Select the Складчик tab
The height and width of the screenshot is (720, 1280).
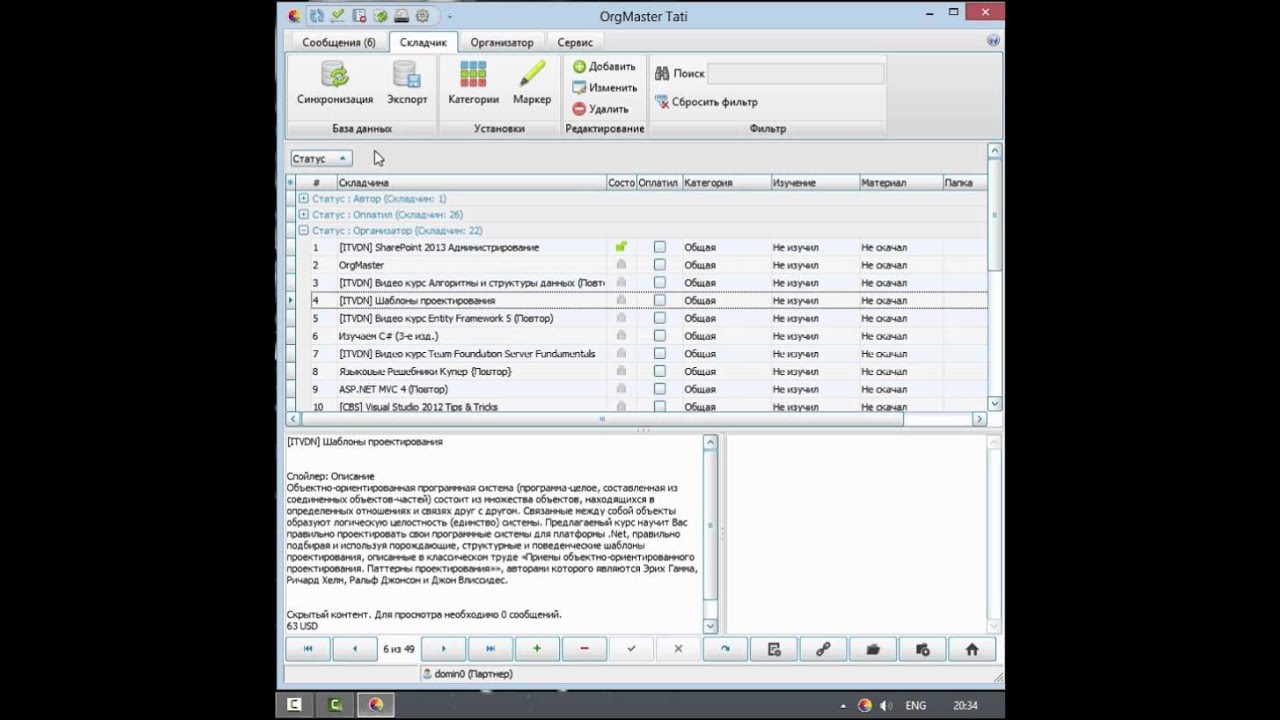tap(424, 42)
